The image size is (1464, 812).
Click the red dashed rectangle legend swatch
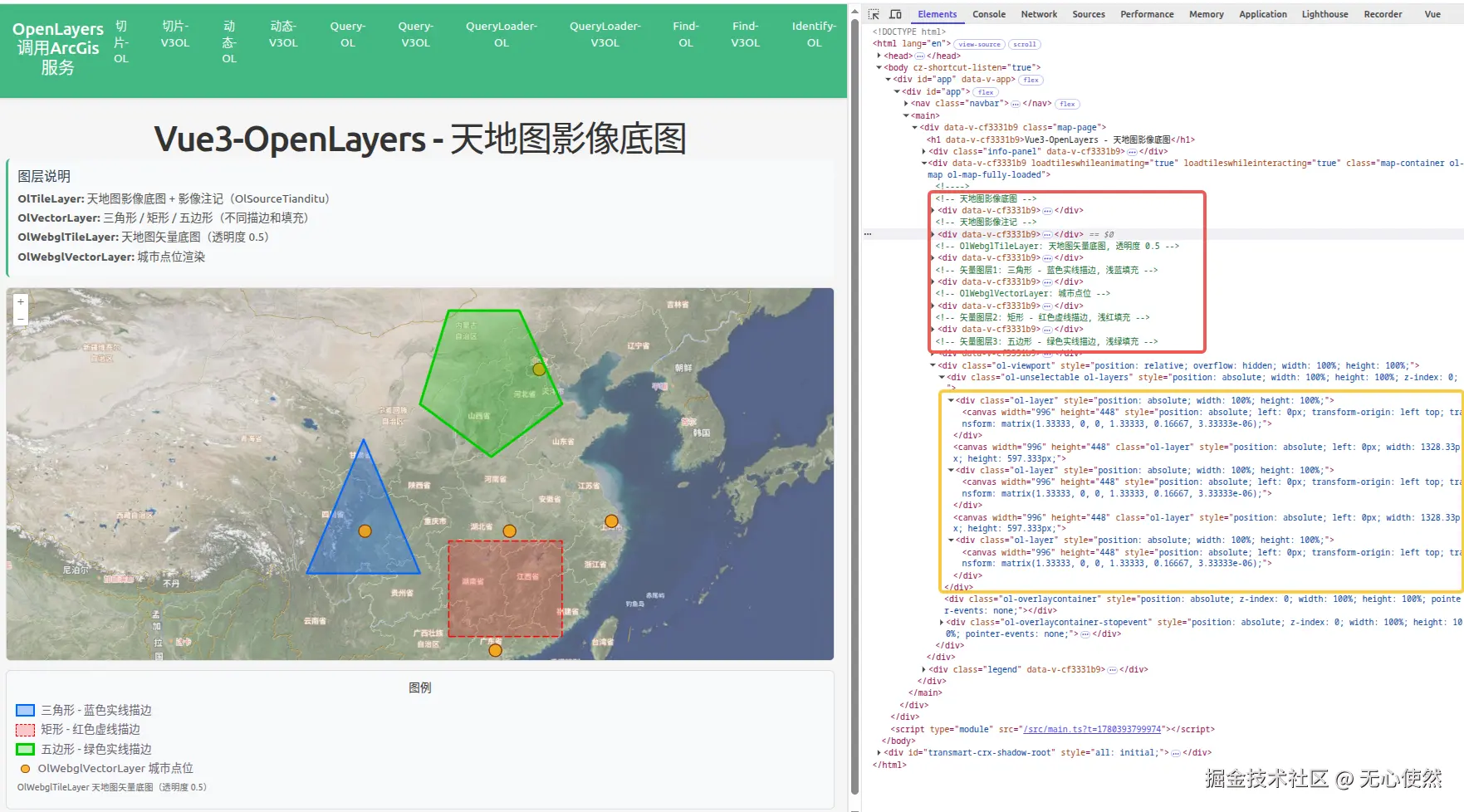pos(25,730)
